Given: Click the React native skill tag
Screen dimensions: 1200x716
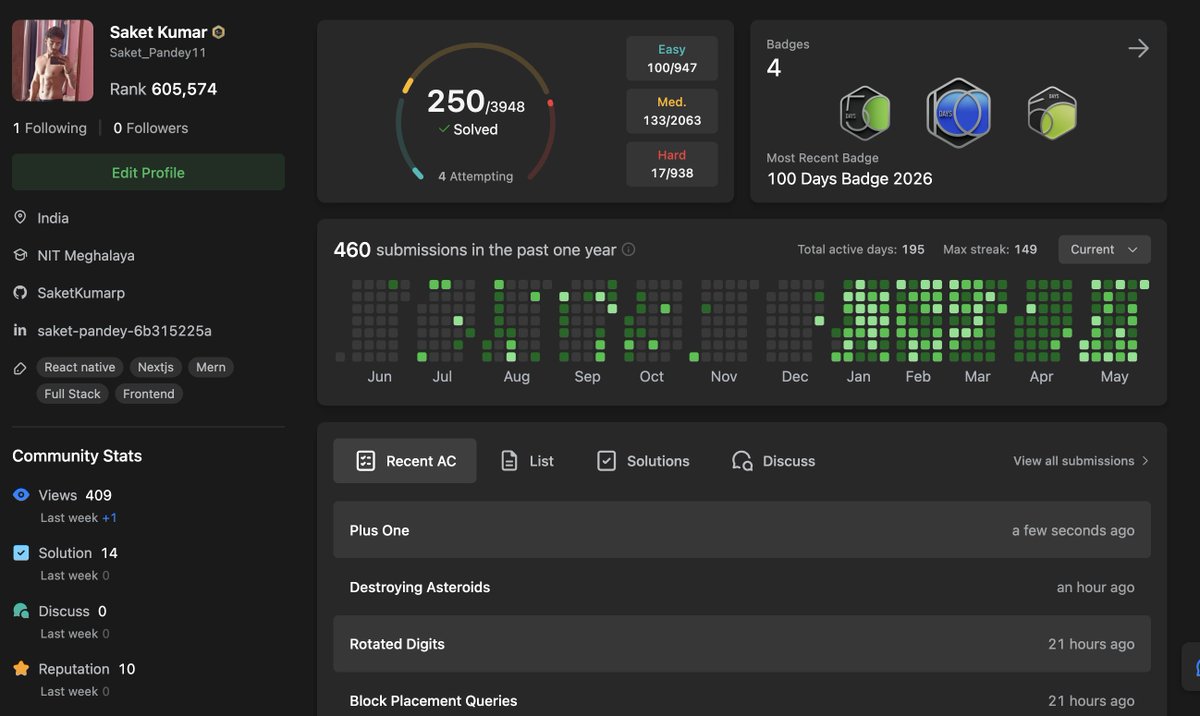Looking at the screenshot, I should [80, 367].
